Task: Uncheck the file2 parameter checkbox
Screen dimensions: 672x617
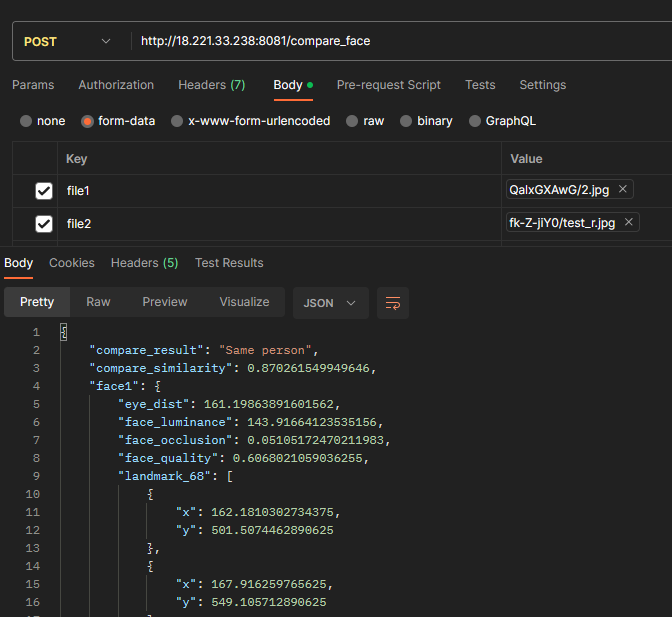Action: point(44,223)
